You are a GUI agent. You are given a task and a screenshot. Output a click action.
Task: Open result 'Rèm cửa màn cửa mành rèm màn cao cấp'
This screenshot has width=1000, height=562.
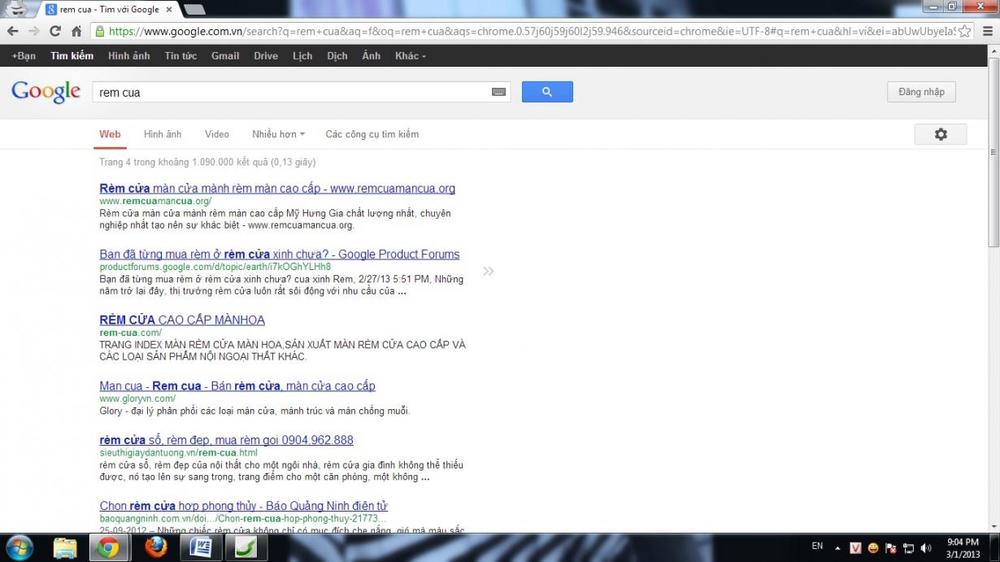coord(277,188)
